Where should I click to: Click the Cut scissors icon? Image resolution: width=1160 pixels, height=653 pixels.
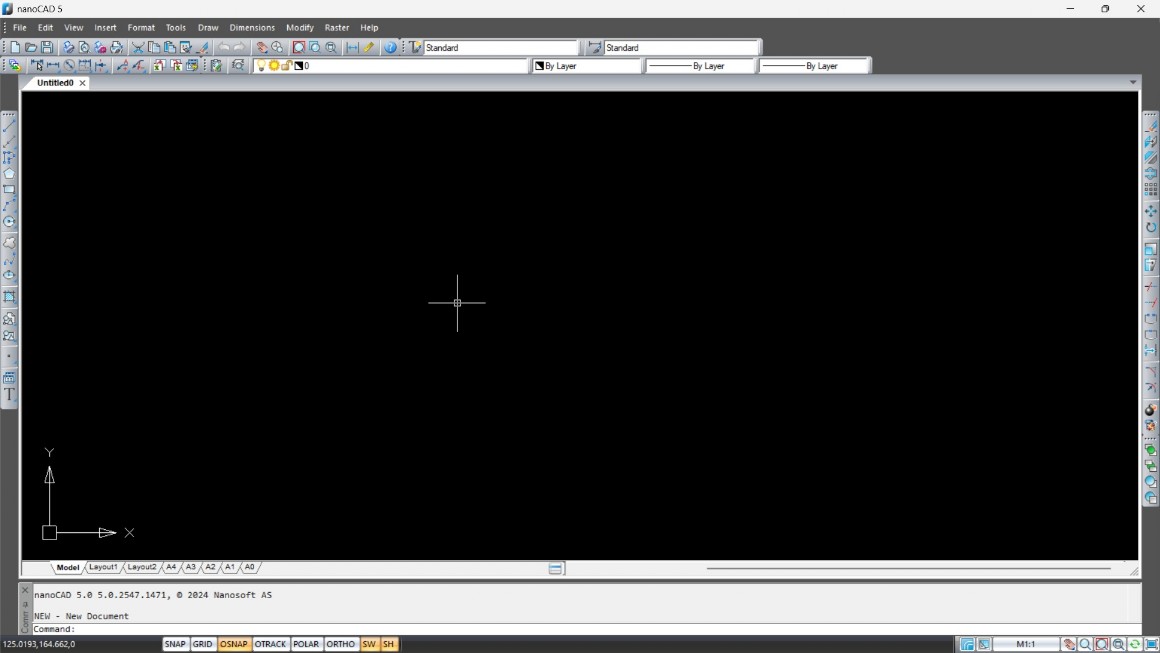[x=138, y=47]
